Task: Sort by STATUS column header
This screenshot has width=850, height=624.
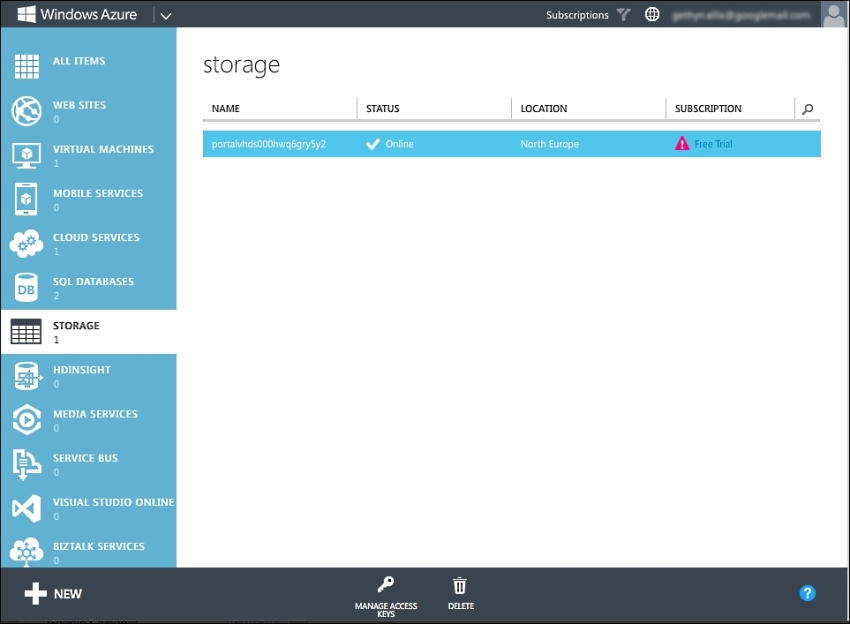Action: tap(383, 108)
